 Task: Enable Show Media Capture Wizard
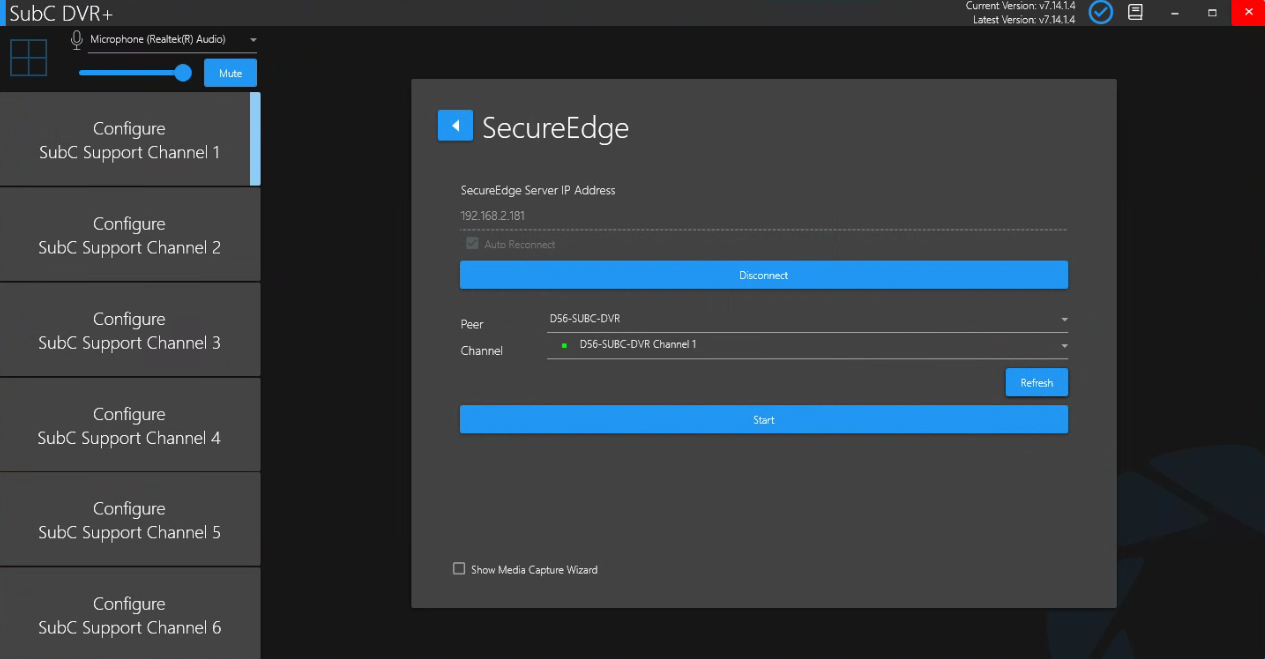(x=459, y=569)
